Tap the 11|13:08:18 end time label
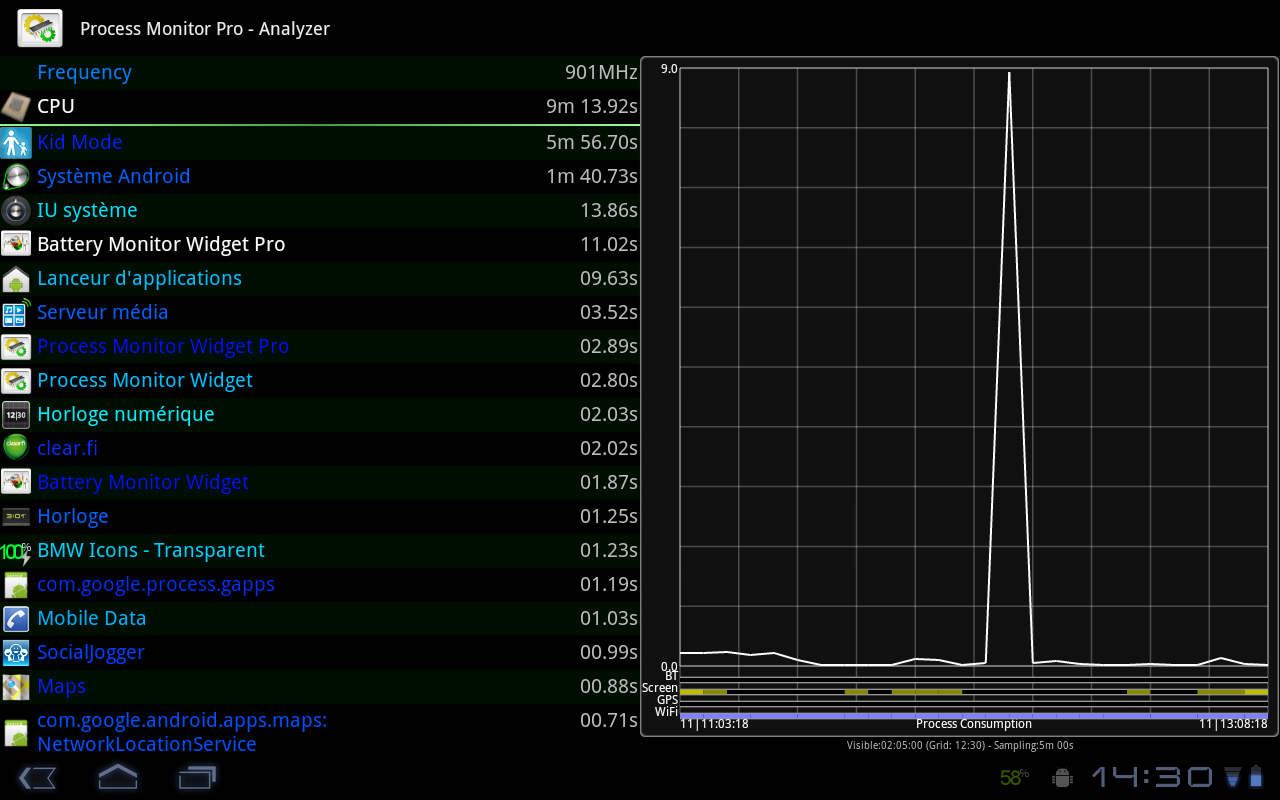 1233,724
